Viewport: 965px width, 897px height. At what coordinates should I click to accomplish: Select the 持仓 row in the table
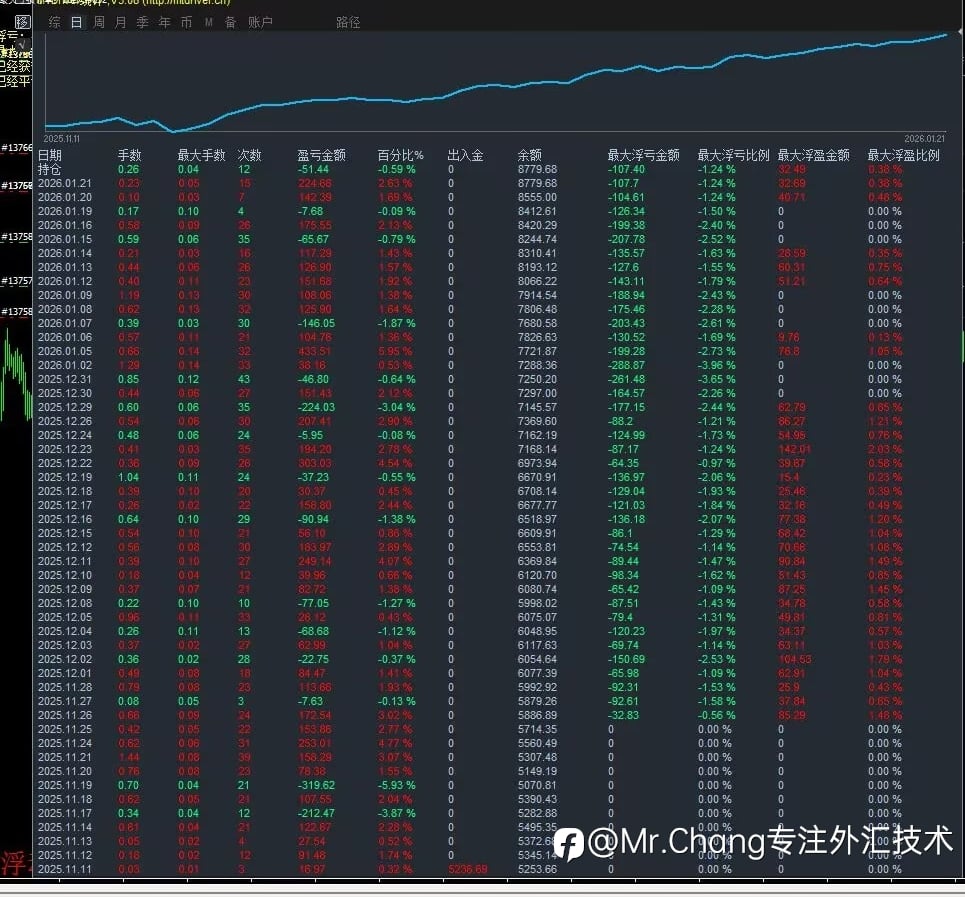[x=49, y=169]
